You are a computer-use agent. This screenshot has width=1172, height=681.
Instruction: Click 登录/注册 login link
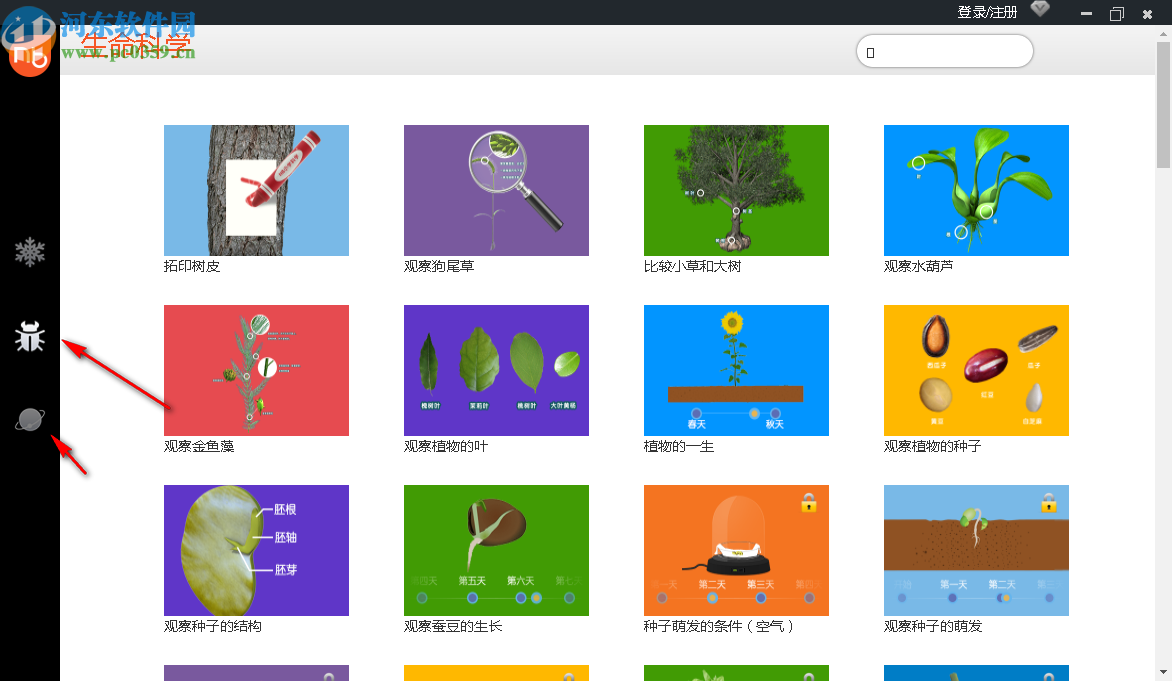[987, 12]
